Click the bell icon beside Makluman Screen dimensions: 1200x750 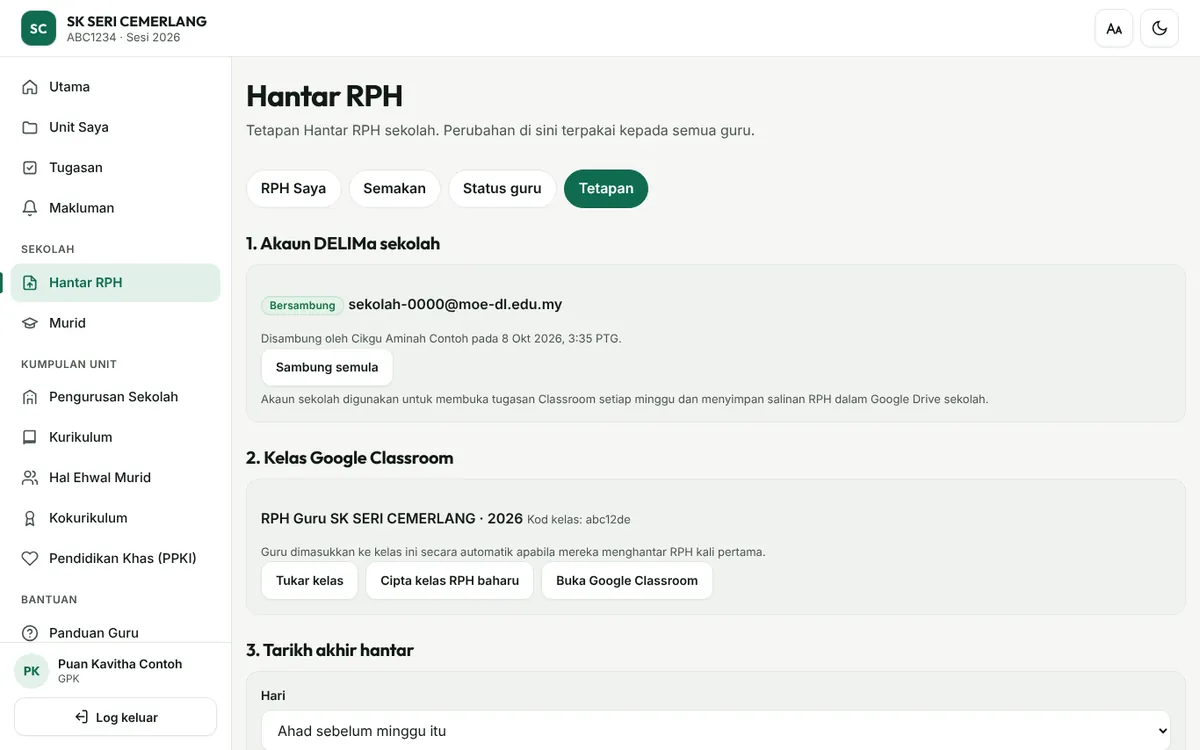(30, 208)
